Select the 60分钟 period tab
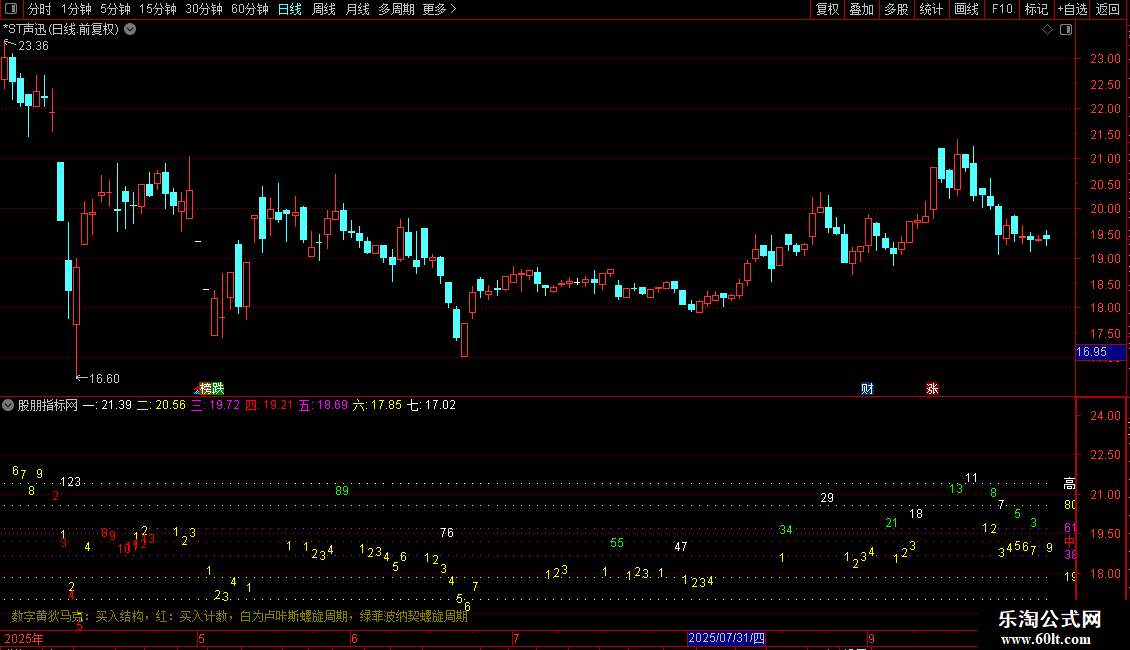 [x=250, y=9]
